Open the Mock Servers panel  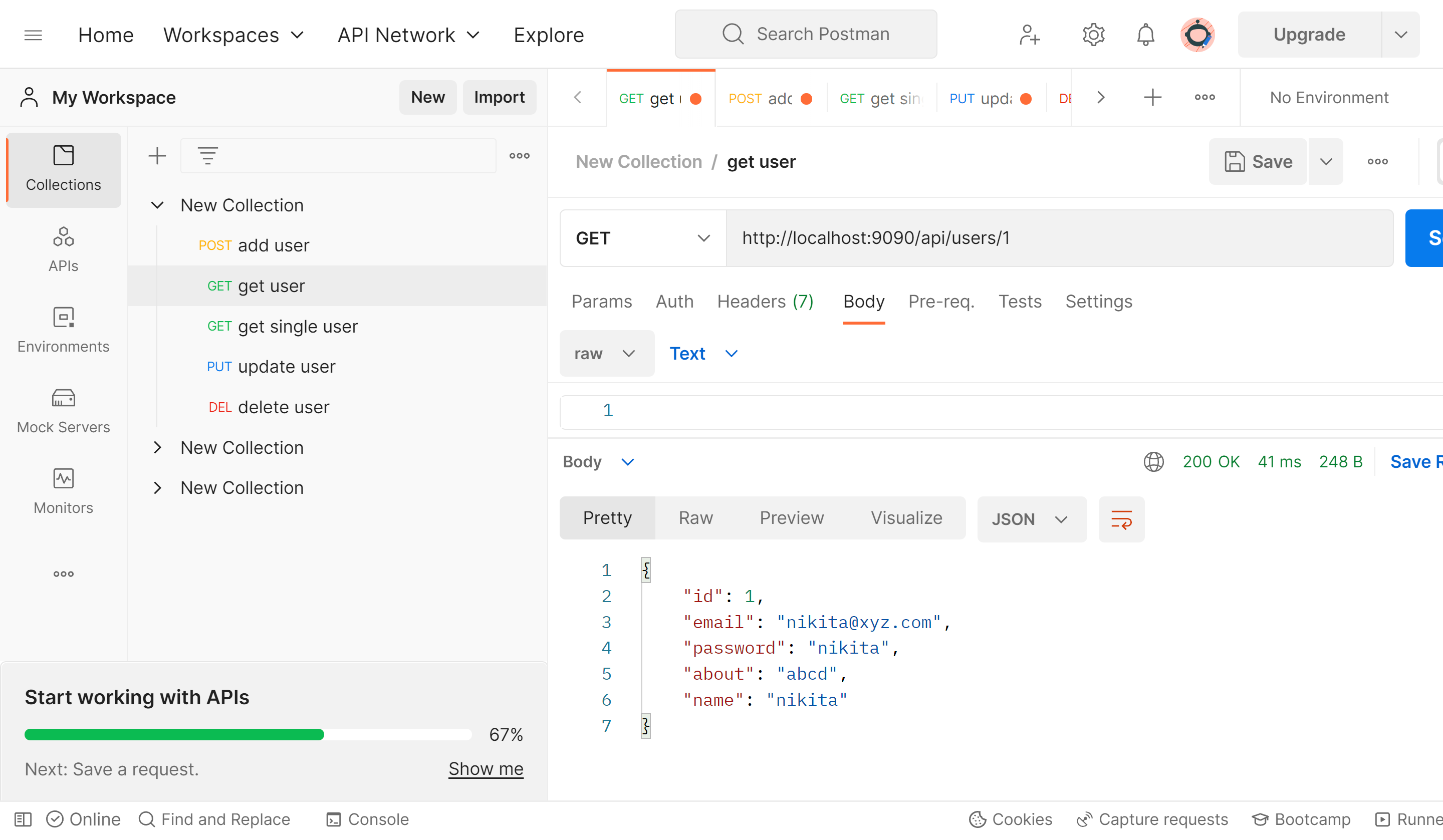click(x=63, y=411)
